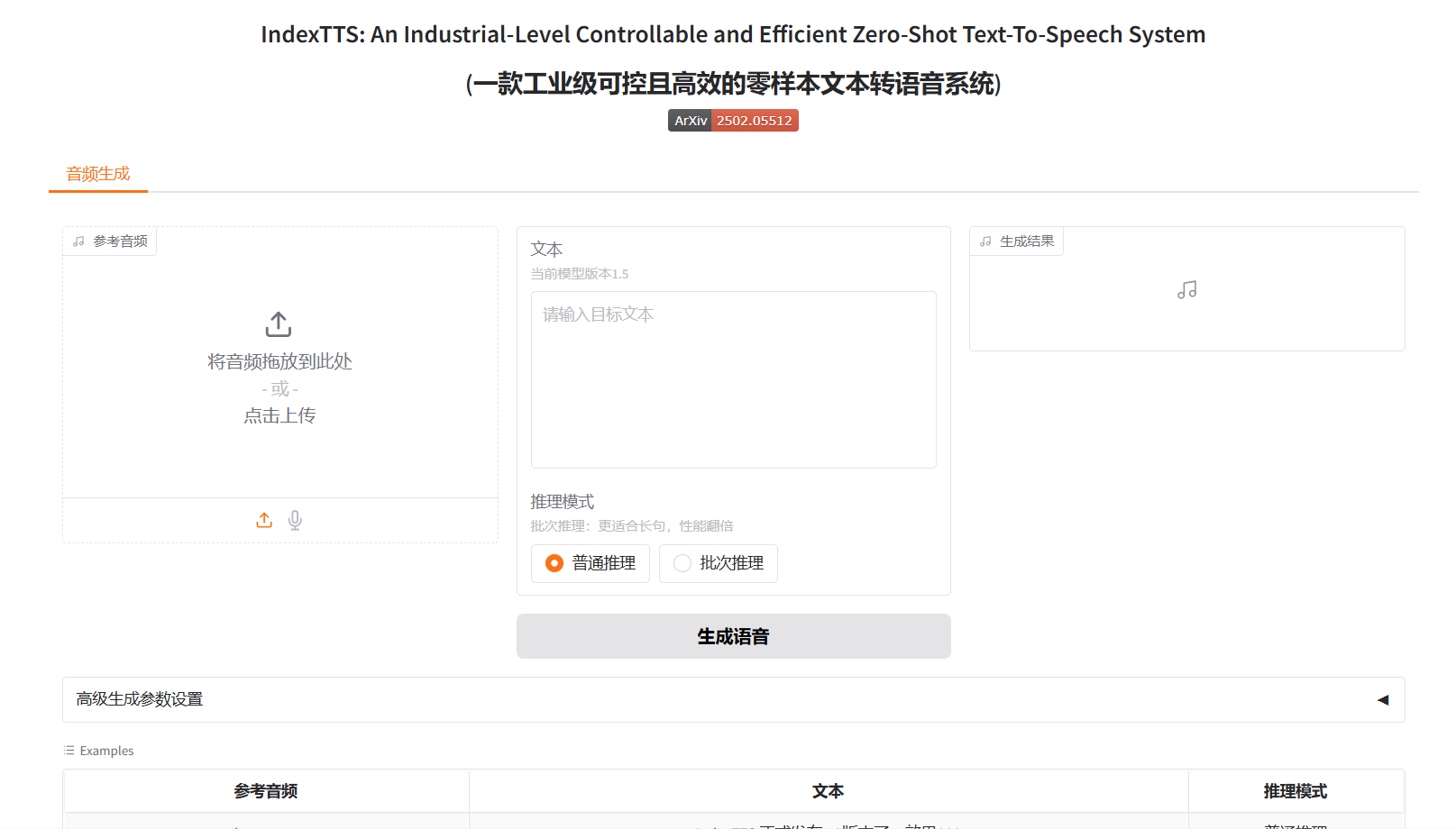Click the 推理模式 column header in Examples
The image size is (1456, 829).
[x=1296, y=791]
